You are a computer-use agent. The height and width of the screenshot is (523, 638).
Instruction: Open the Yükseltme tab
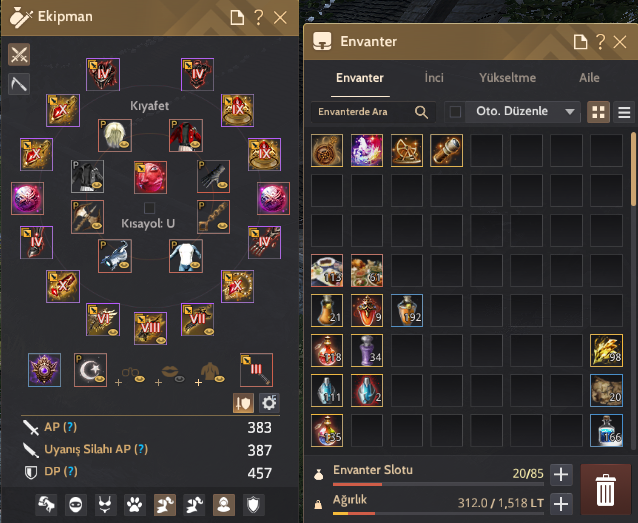pos(507,78)
